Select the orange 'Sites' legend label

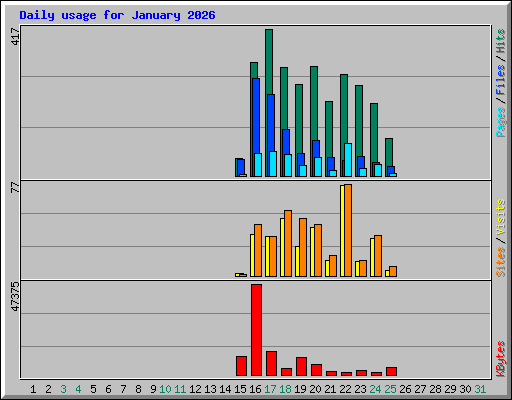tap(501, 262)
